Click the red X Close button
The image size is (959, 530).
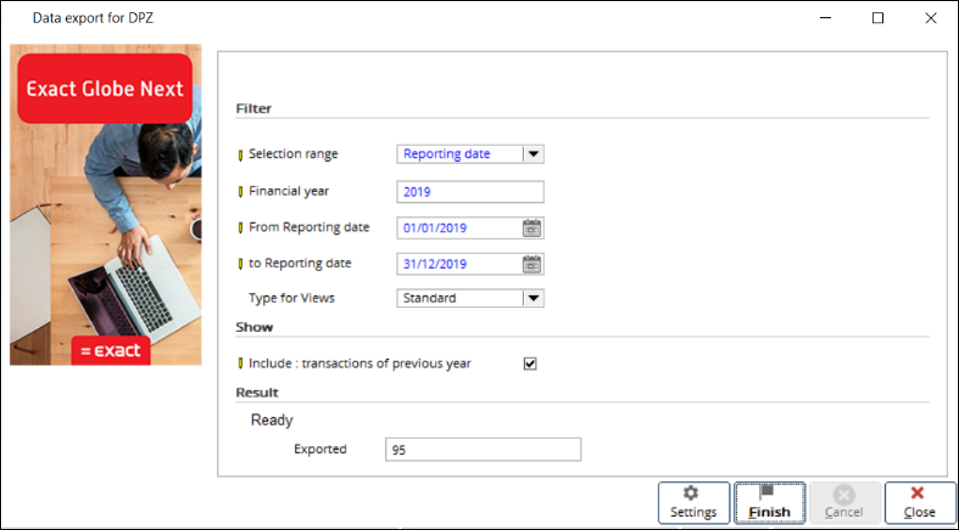[x=919, y=502]
